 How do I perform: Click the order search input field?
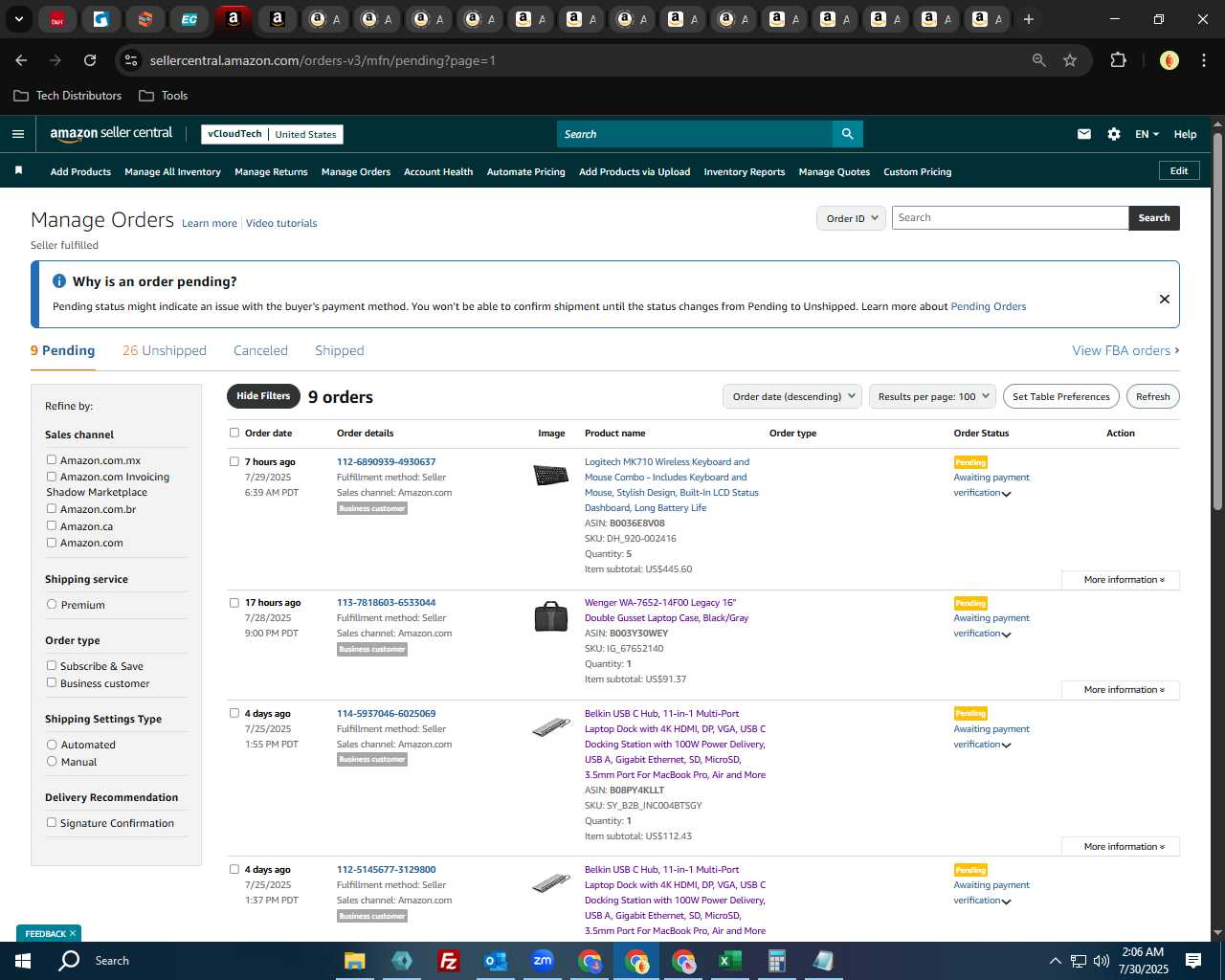point(1010,218)
